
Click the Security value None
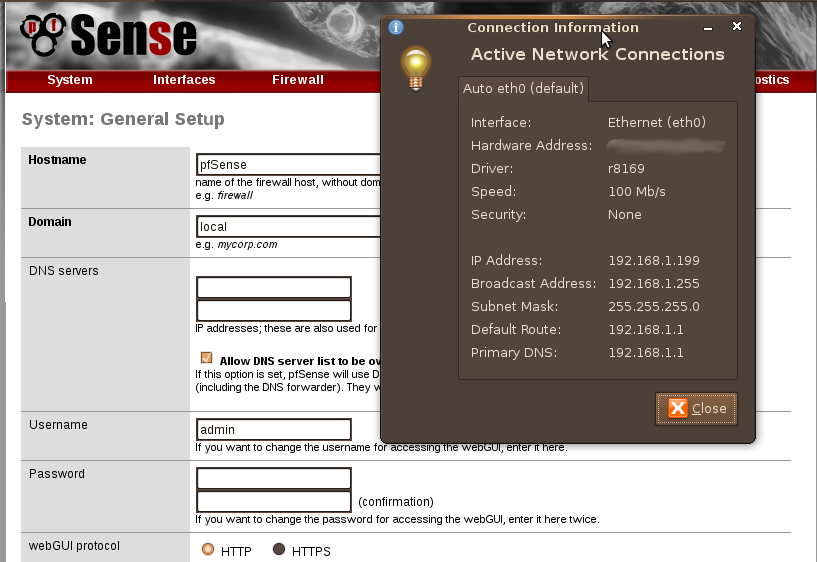coord(624,215)
